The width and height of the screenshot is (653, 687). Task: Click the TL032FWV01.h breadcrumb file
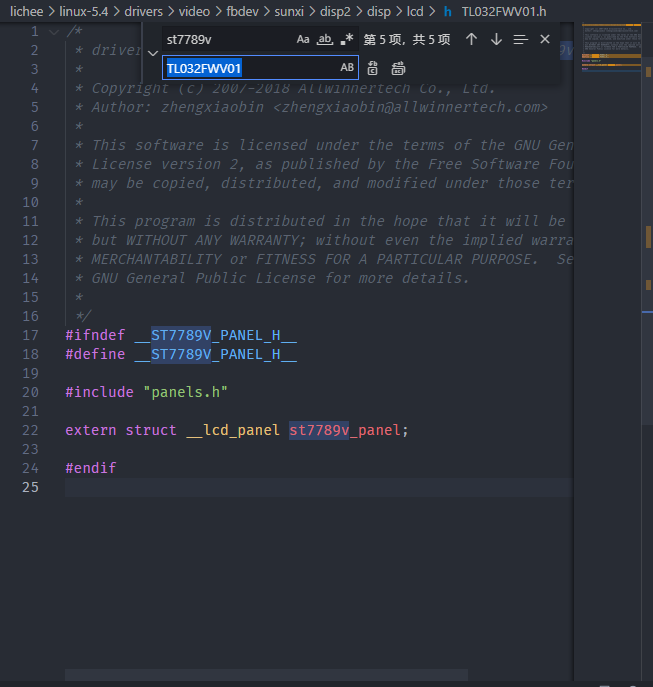[x=503, y=11]
